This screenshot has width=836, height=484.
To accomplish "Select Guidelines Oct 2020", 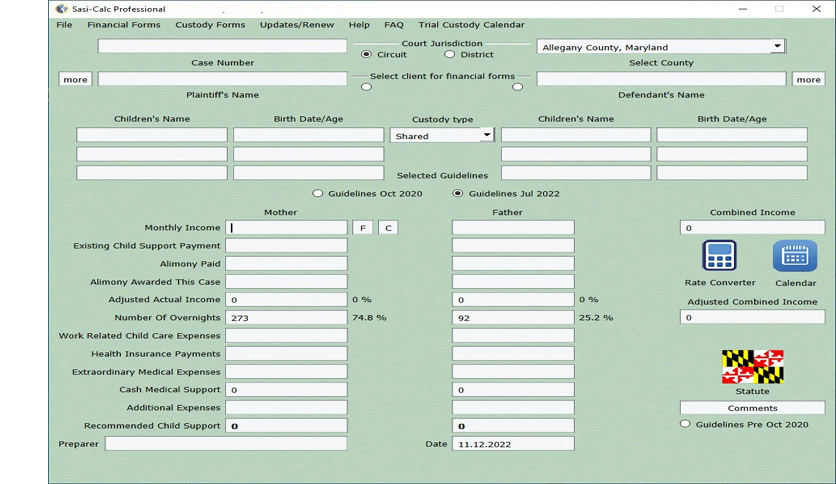I will (x=317, y=193).
